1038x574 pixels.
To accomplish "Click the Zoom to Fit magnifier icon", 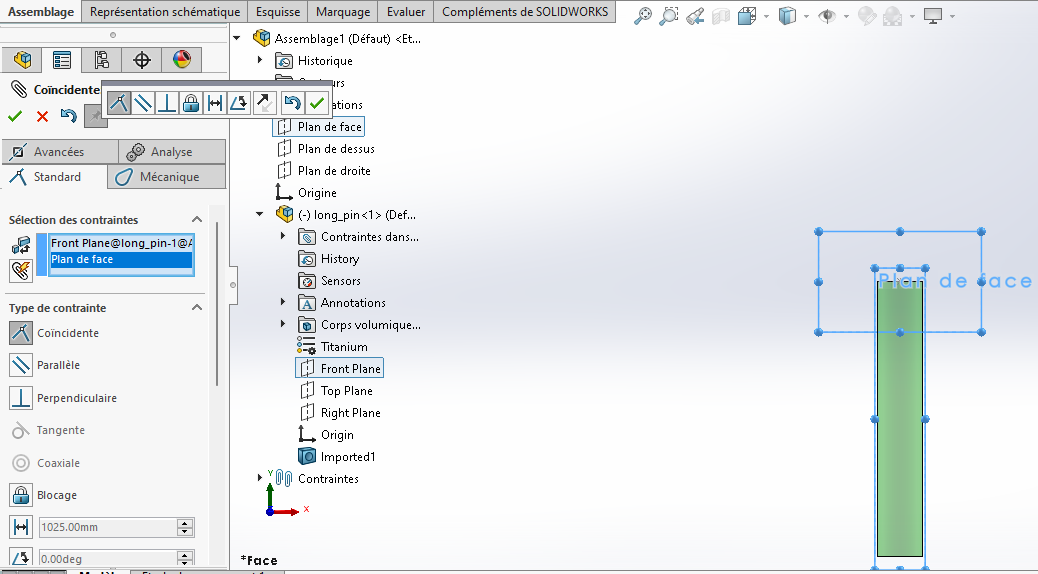I will click(644, 16).
